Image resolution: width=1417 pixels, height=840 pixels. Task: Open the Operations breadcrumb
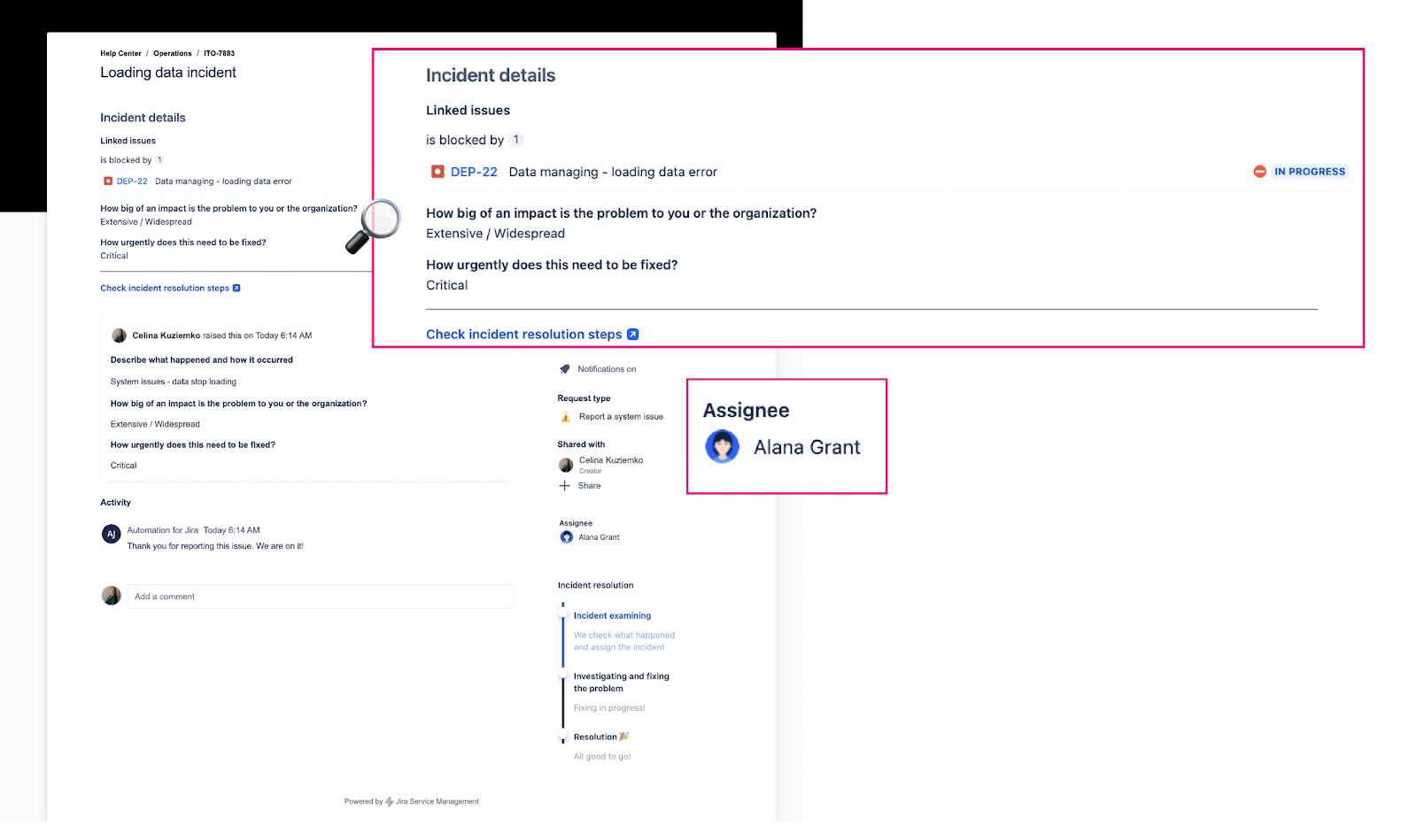(x=172, y=53)
